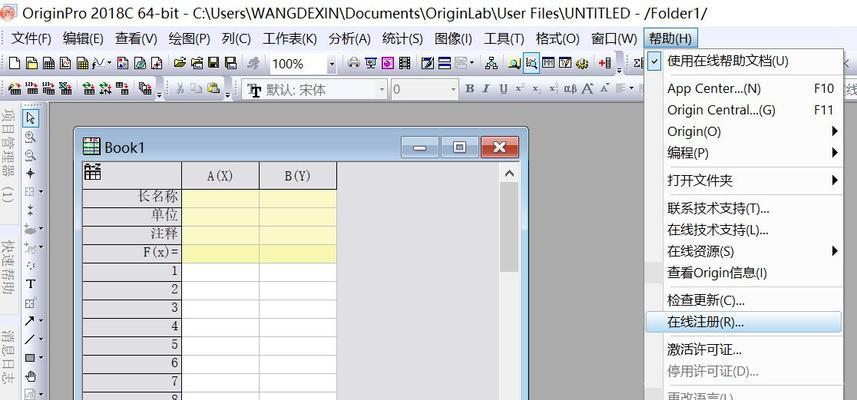The image size is (857, 400).
Task: Select the Arrow drawing tool
Action: pos(30,321)
